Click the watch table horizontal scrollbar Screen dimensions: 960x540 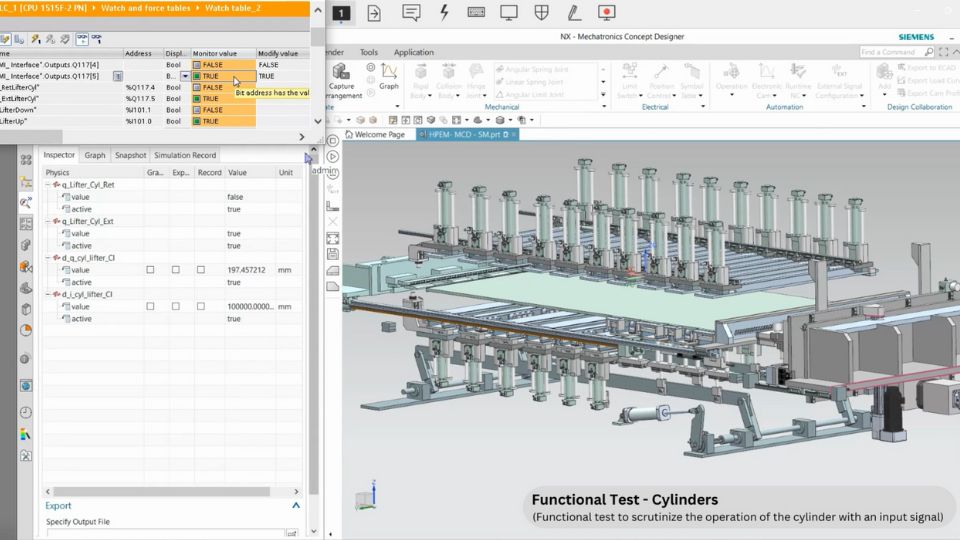[x=31, y=136]
